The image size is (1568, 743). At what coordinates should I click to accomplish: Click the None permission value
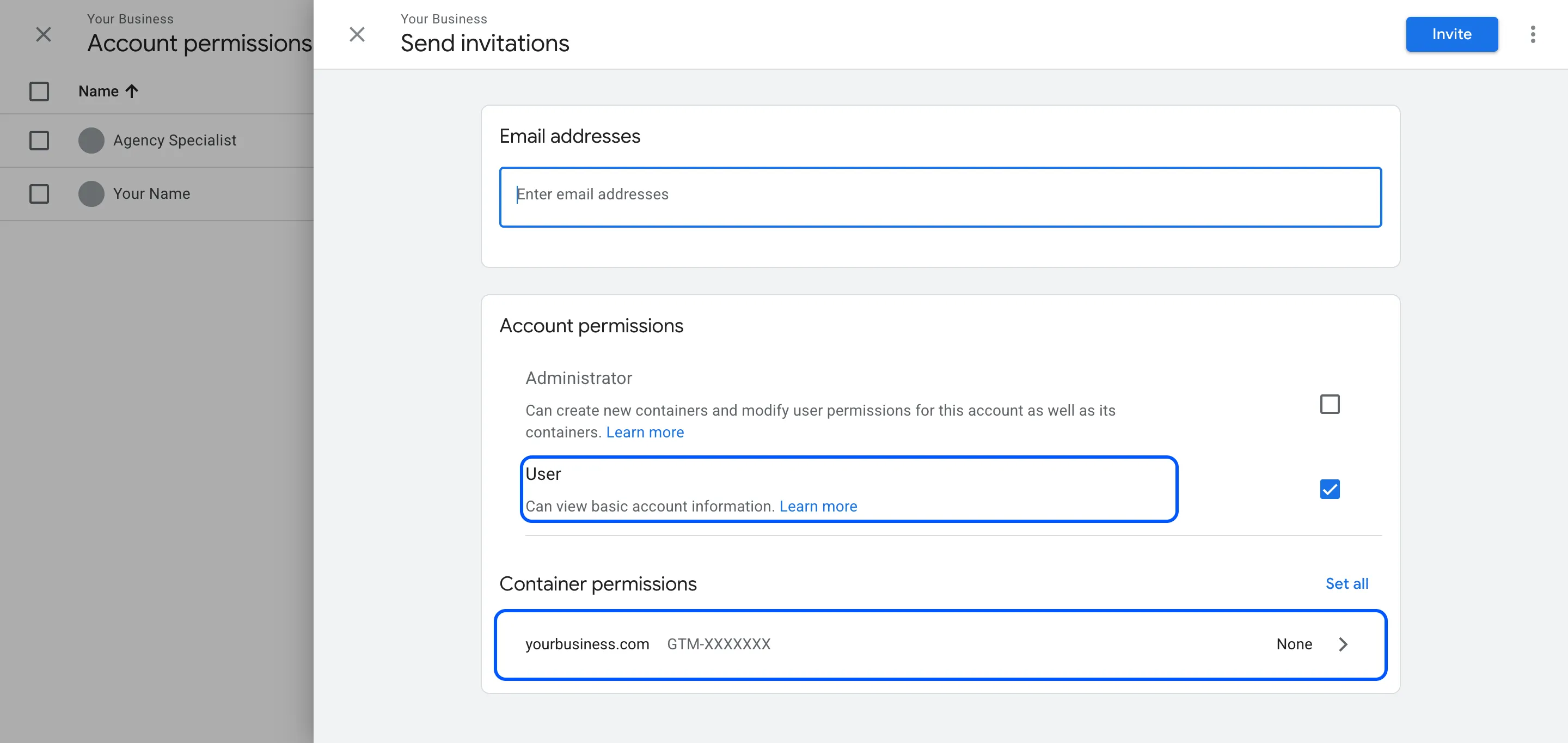pyautogui.click(x=1294, y=644)
